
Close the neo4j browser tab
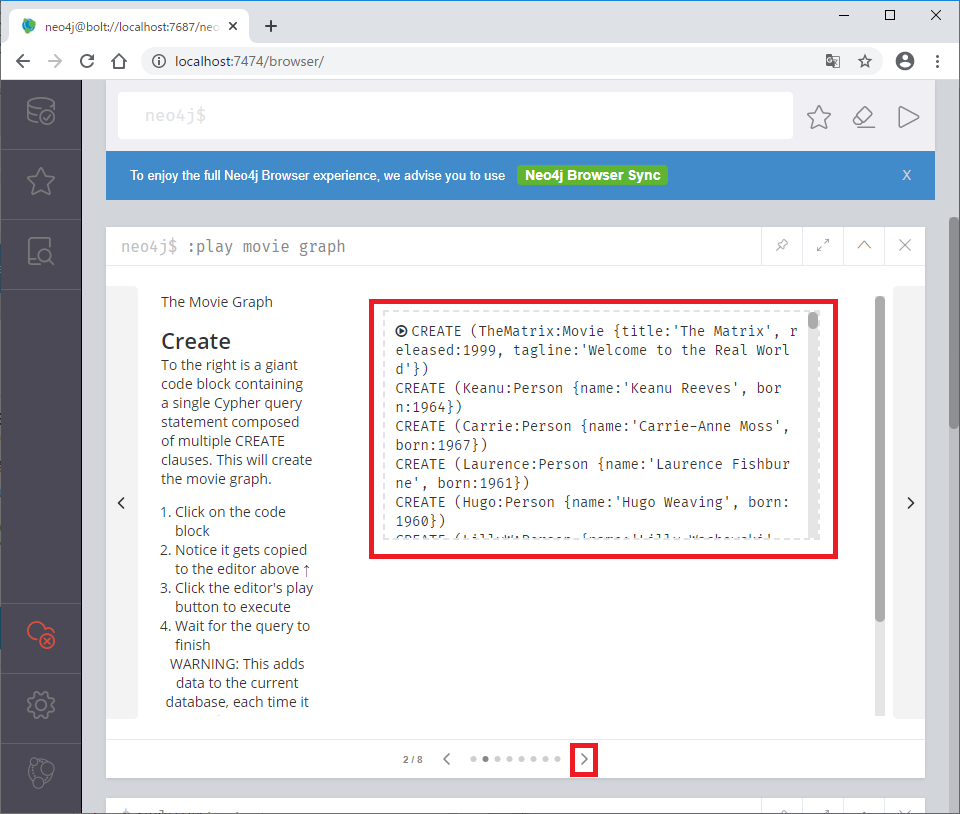pos(233,26)
